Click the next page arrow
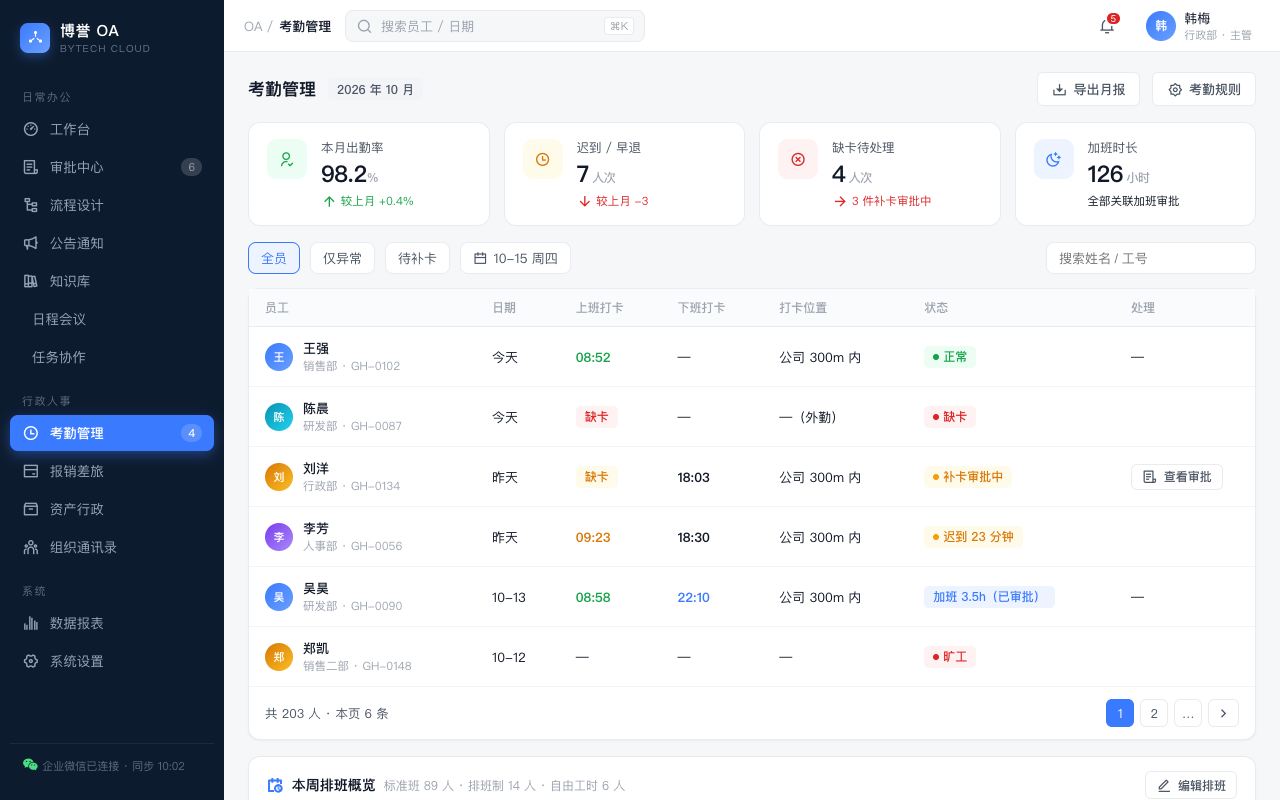 tap(1223, 713)
